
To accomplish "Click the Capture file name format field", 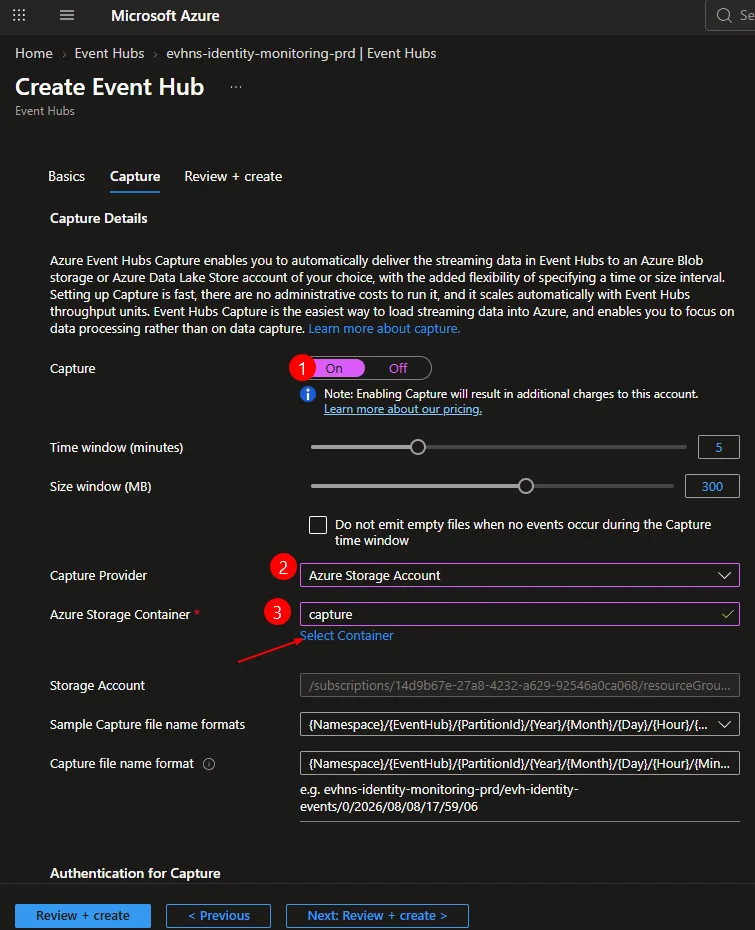I will [x=520, y=763].
